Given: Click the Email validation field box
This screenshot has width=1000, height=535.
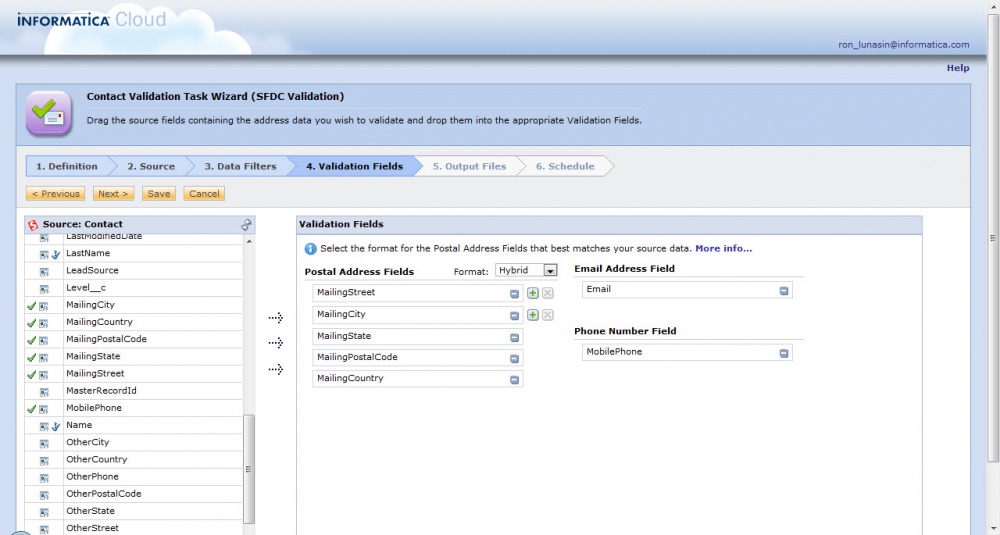Looking at the screenshot, I should (687, 290).
